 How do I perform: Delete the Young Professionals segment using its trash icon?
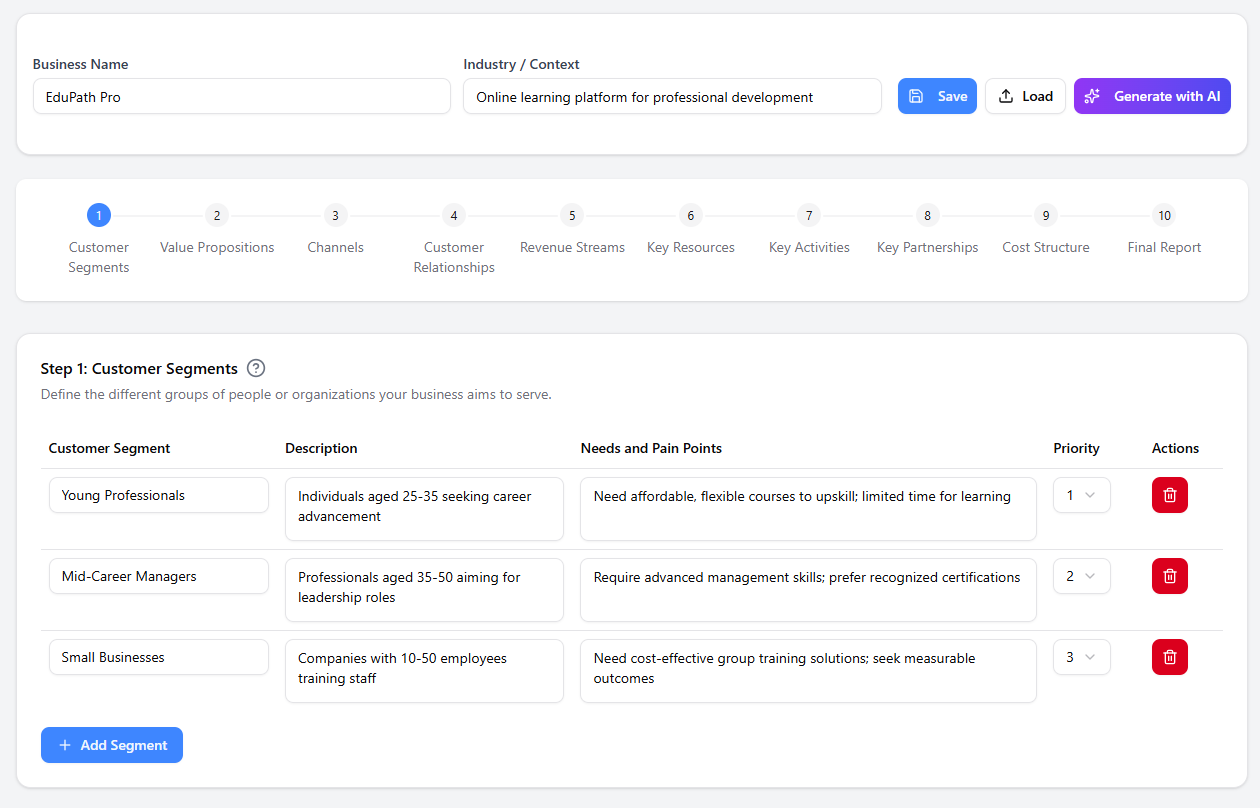coord(1169,494)
